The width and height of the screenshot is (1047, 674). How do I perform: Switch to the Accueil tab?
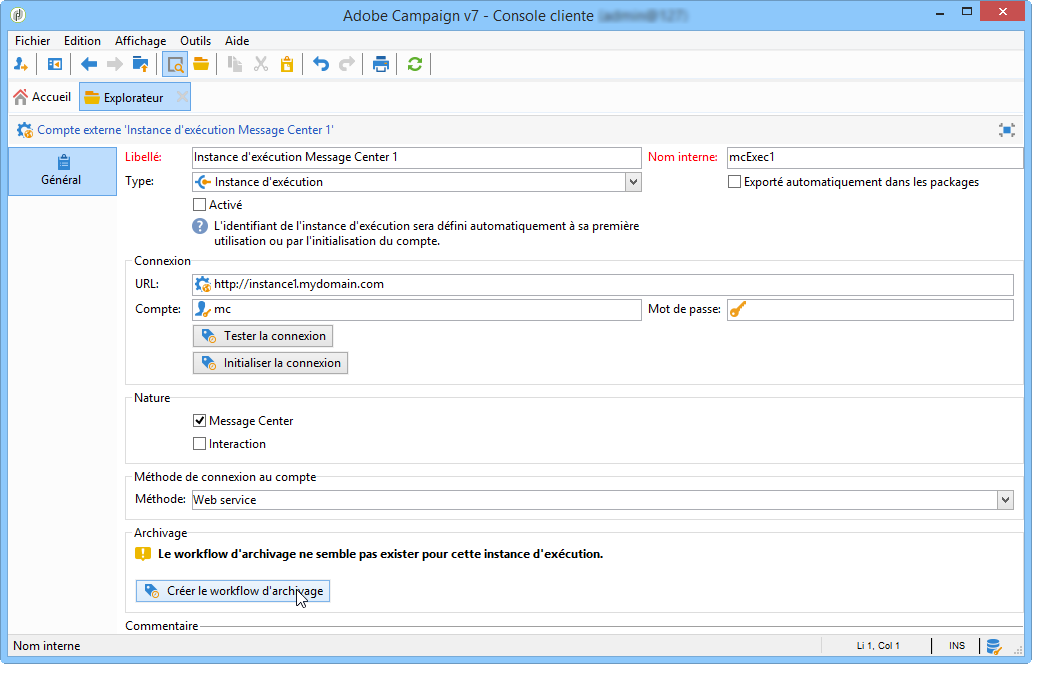[42, 98]
